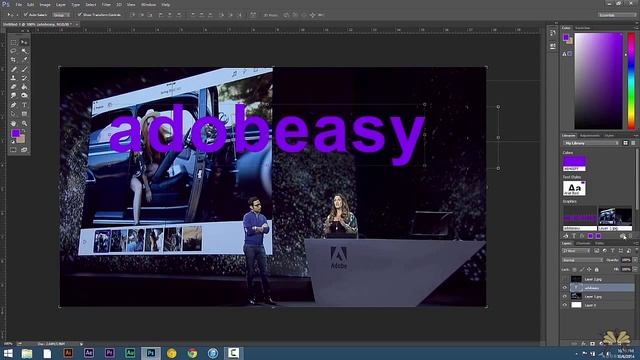Select the Hand tool
This screenshot has height=360, width=640.
pyautogui.click(x=13, y=123)
